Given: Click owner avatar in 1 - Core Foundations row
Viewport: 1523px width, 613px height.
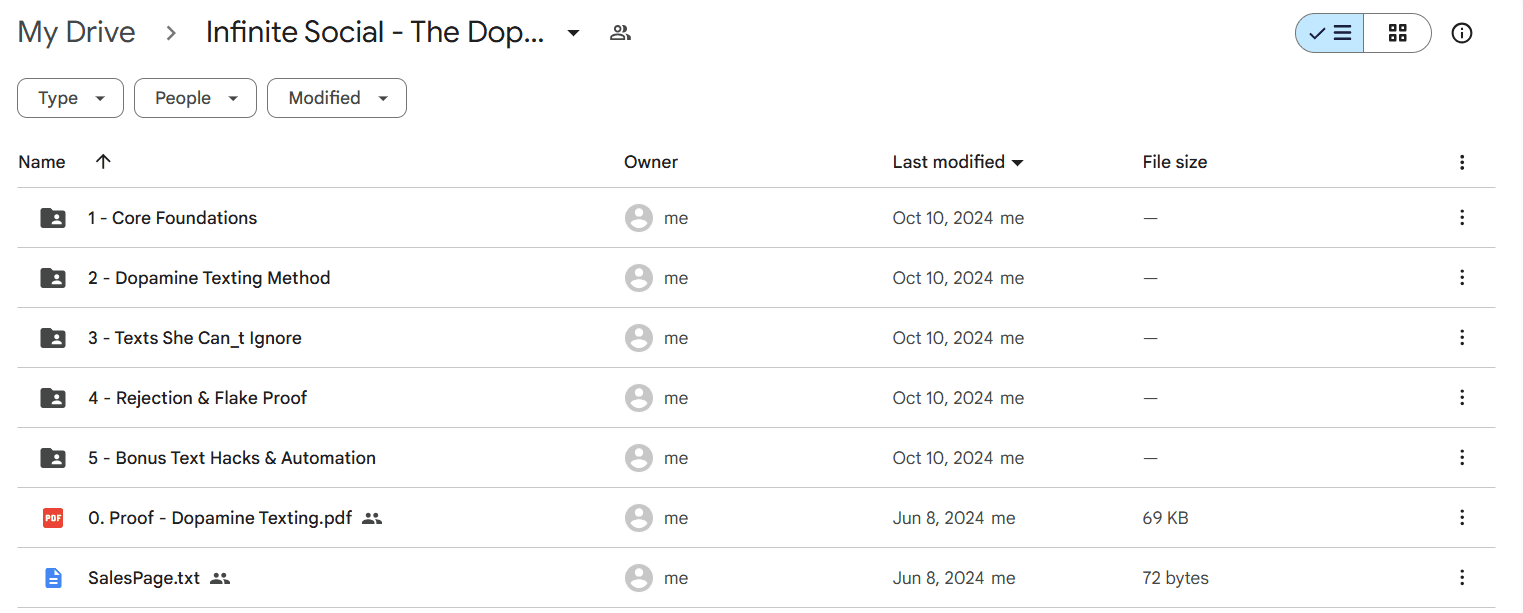Looking at the screenshot, I should pyautogui.click(x=639, y=218).
